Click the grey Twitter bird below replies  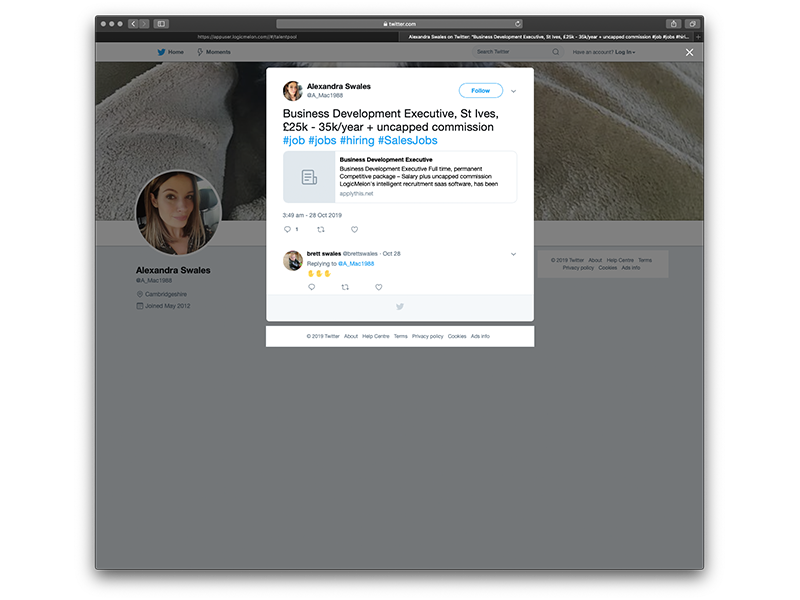point(400,307)
